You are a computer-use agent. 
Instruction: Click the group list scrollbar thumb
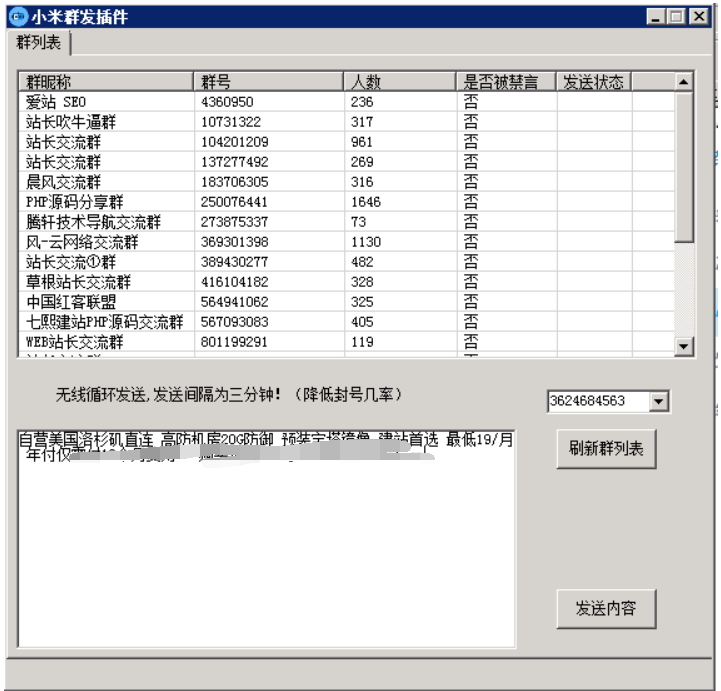tap(684, 165)
